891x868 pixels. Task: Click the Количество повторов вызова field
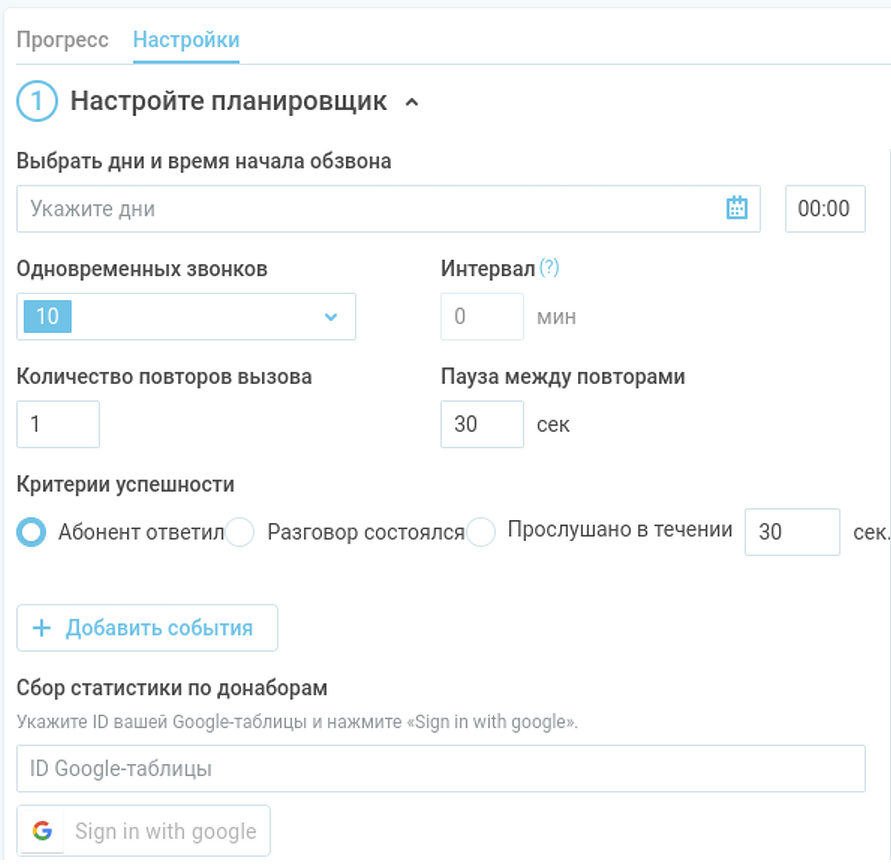tap(58, 424)
